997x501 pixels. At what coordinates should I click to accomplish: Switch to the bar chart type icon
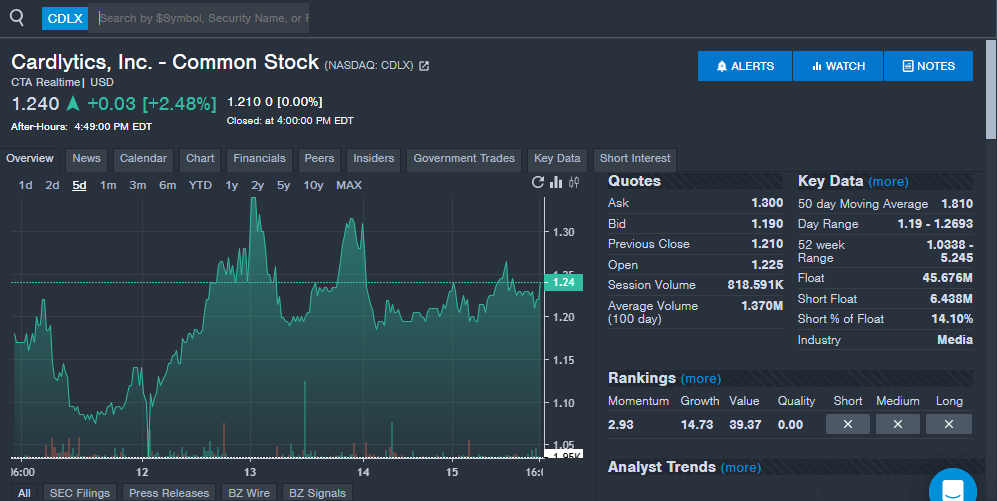(x=556, y=182)
